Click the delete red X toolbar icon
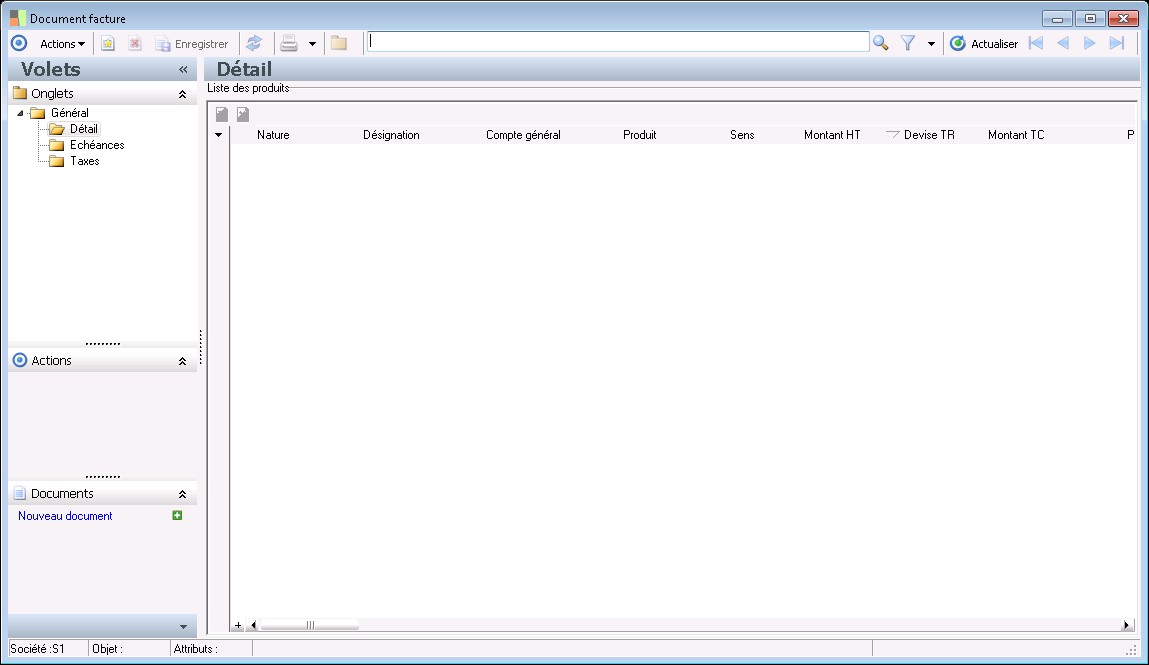The width and height of the screenshot is (1149, 665). 135,44
